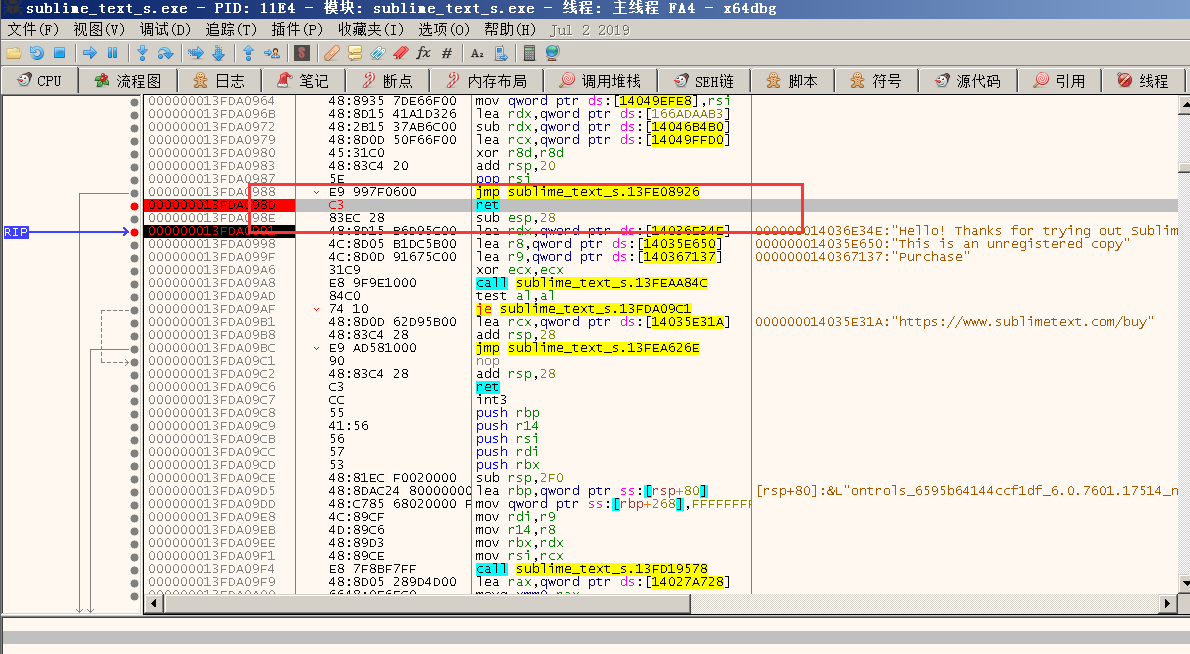Switch to the 内存布局 tab
Screen dimensions: 1190x654
488,80
